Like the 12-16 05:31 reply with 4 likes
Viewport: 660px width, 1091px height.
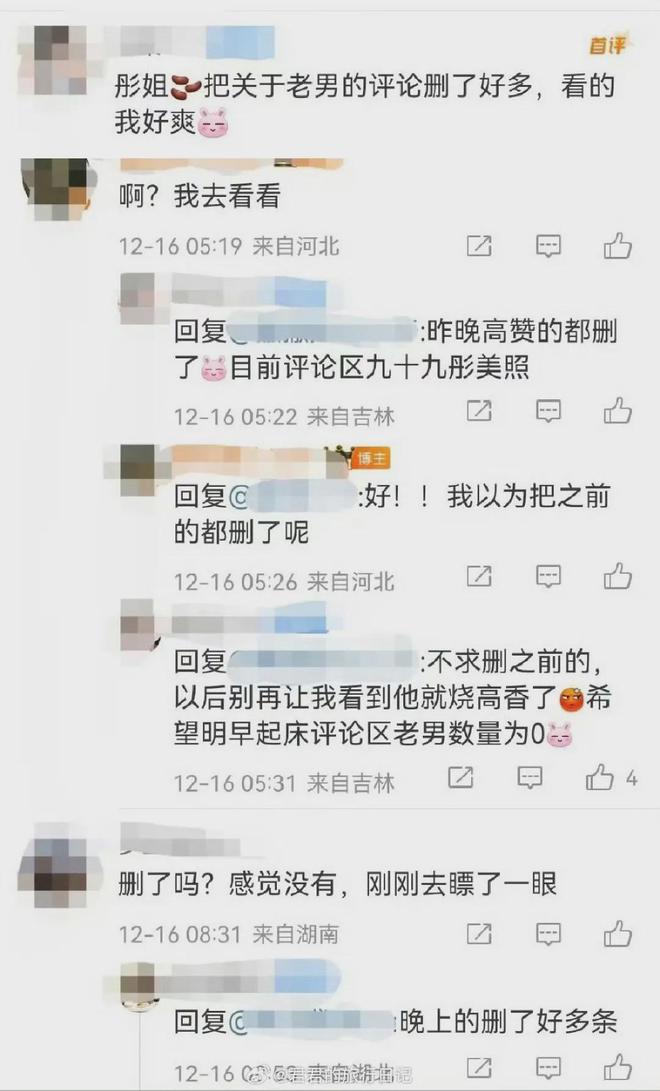(599, 777)
